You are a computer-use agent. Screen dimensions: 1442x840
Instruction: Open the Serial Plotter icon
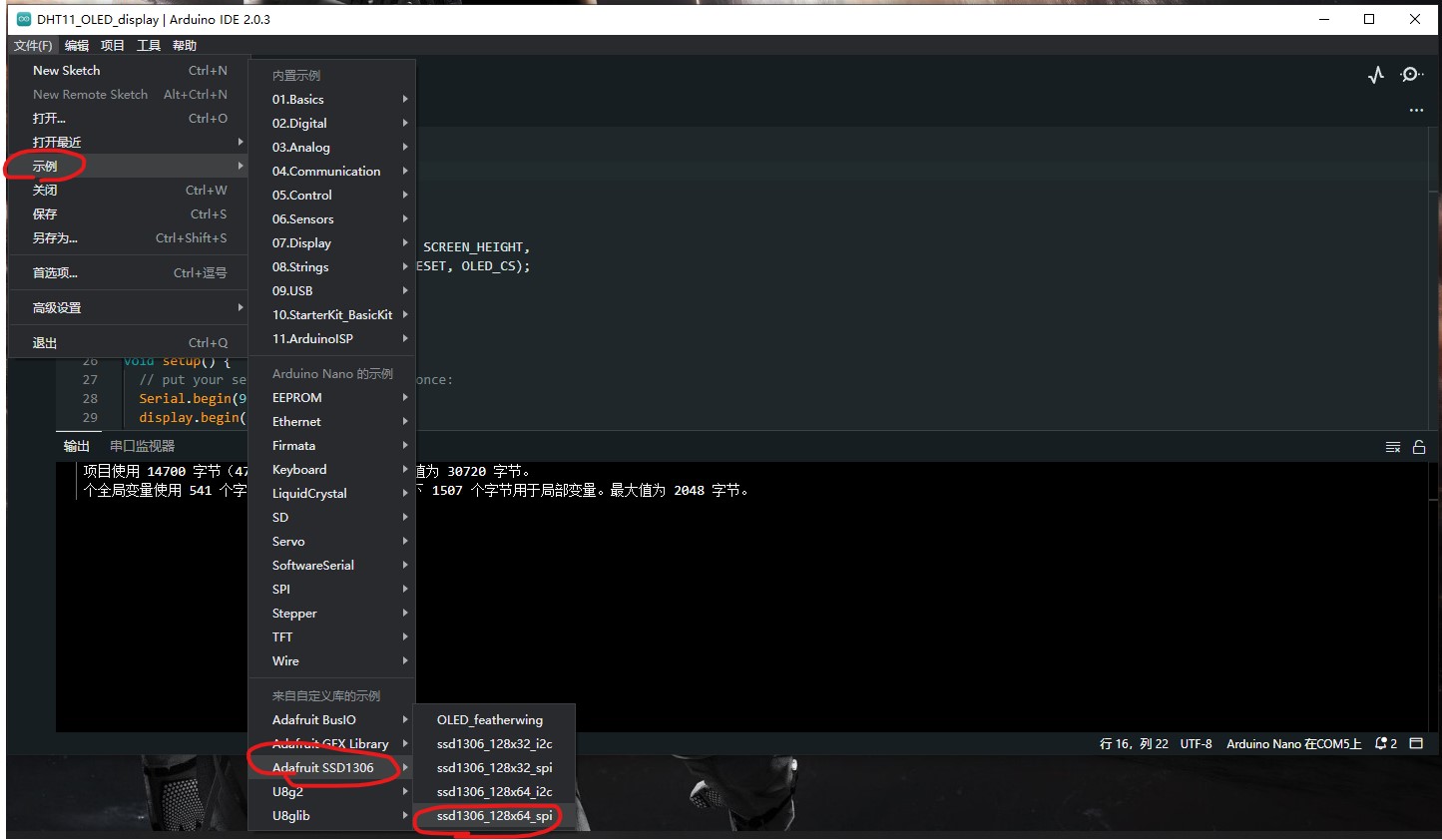point(1376,75)
